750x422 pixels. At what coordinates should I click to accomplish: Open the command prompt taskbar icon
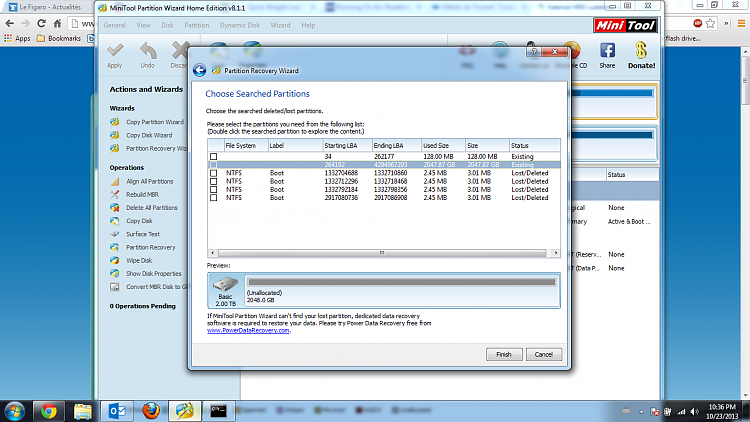[x=219, y=411]
